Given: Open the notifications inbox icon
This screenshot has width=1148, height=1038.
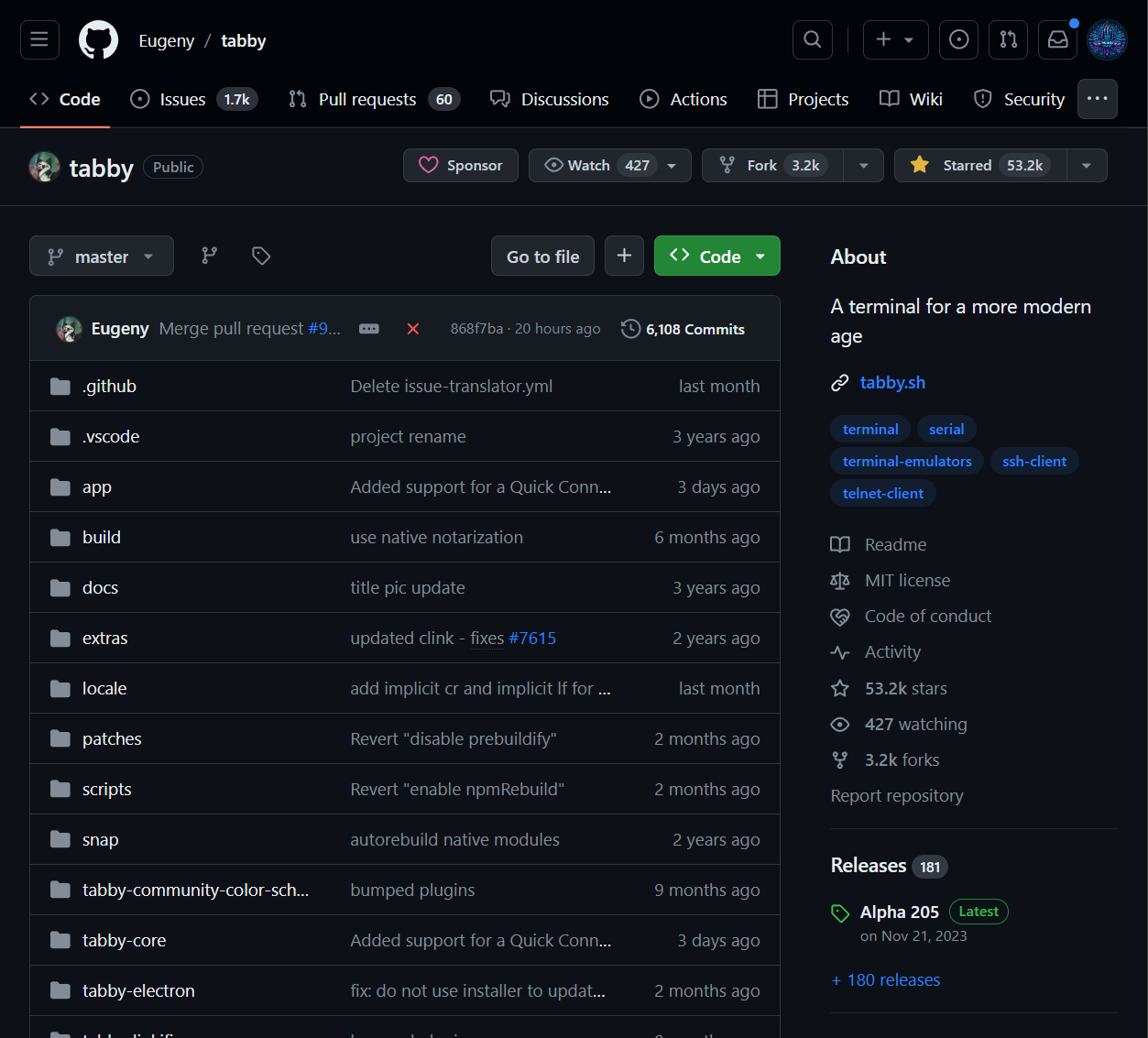Looking at the screenshot, I should coord(1057,39).
